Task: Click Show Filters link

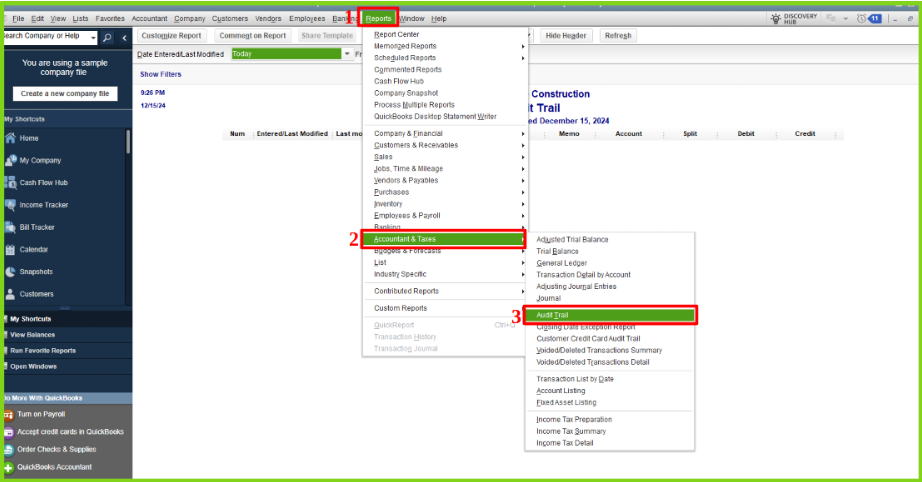Action: coord(161,75)
